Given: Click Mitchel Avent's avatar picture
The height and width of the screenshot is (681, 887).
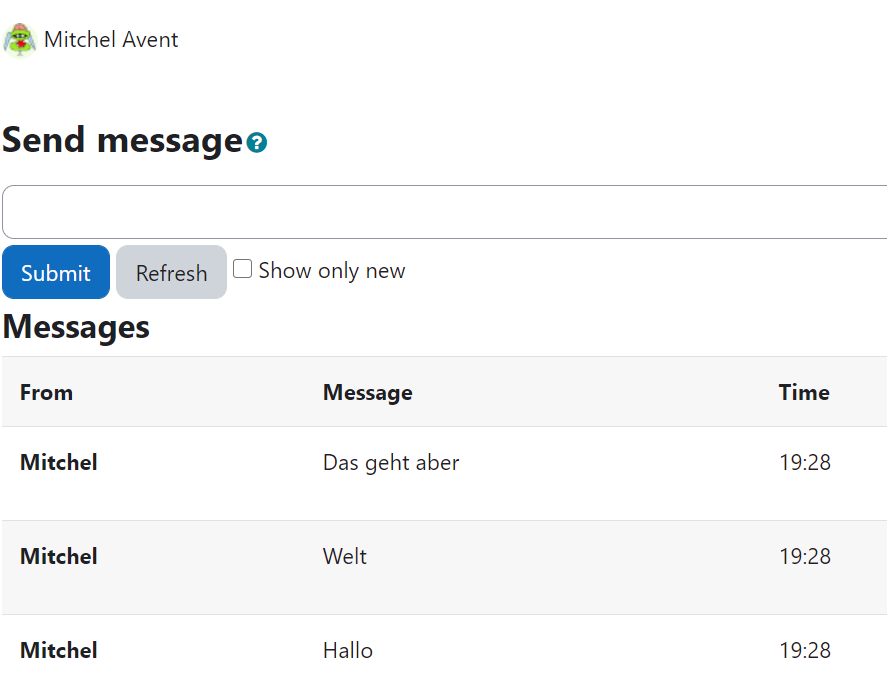Looking at the screenshot, I should [x=20, y=40].
